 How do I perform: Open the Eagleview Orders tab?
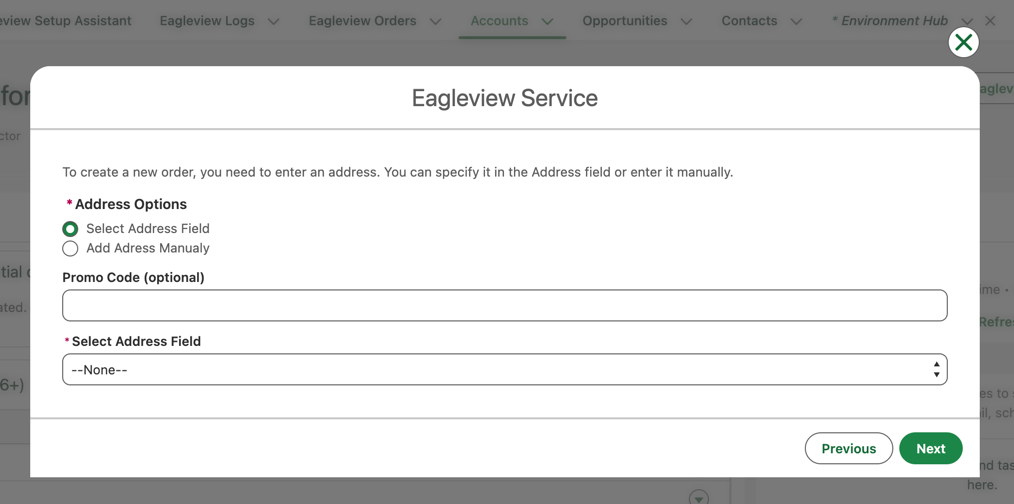(x=362, y=21)
